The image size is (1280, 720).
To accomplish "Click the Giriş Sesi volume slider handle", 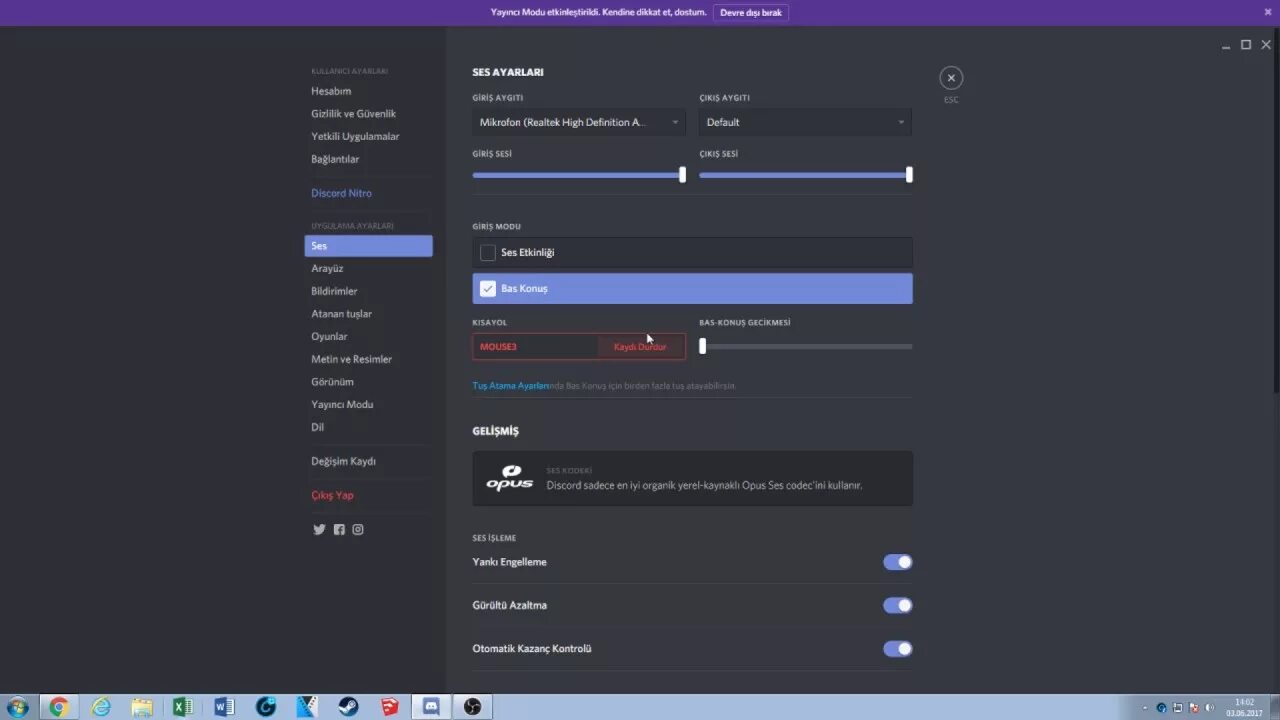I will coord(683,175).
